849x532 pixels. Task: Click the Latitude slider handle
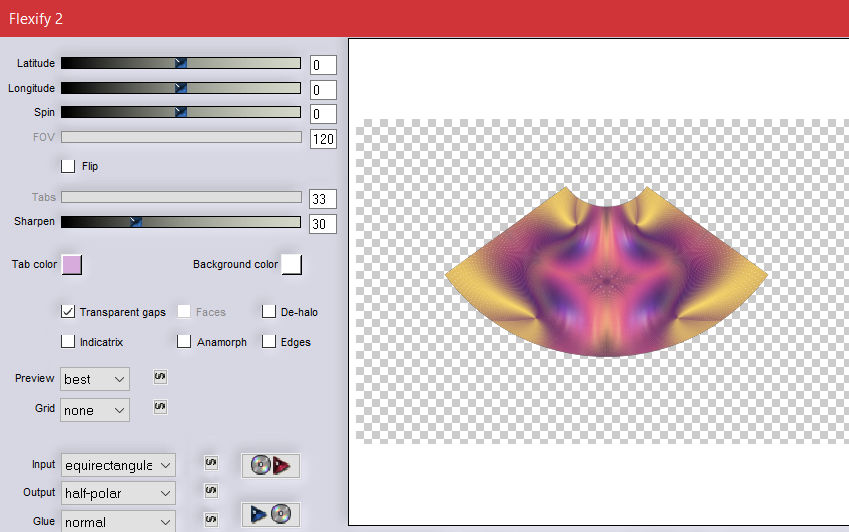point(181,63)
